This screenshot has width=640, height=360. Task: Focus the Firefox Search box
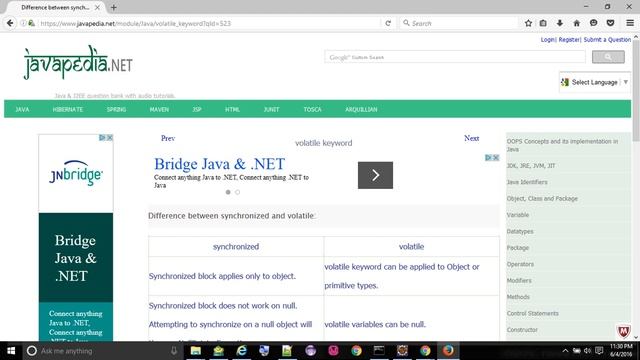[x=459, y=23]
